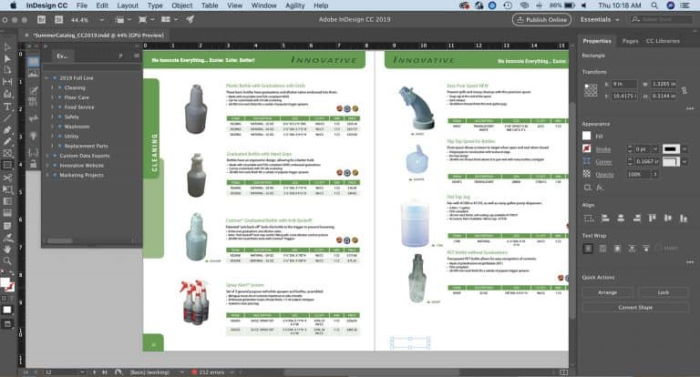The height and width of the screenshot is (377, 700).
Task: Click align horizontal centers icon
Action: click(x=621, y=218)
